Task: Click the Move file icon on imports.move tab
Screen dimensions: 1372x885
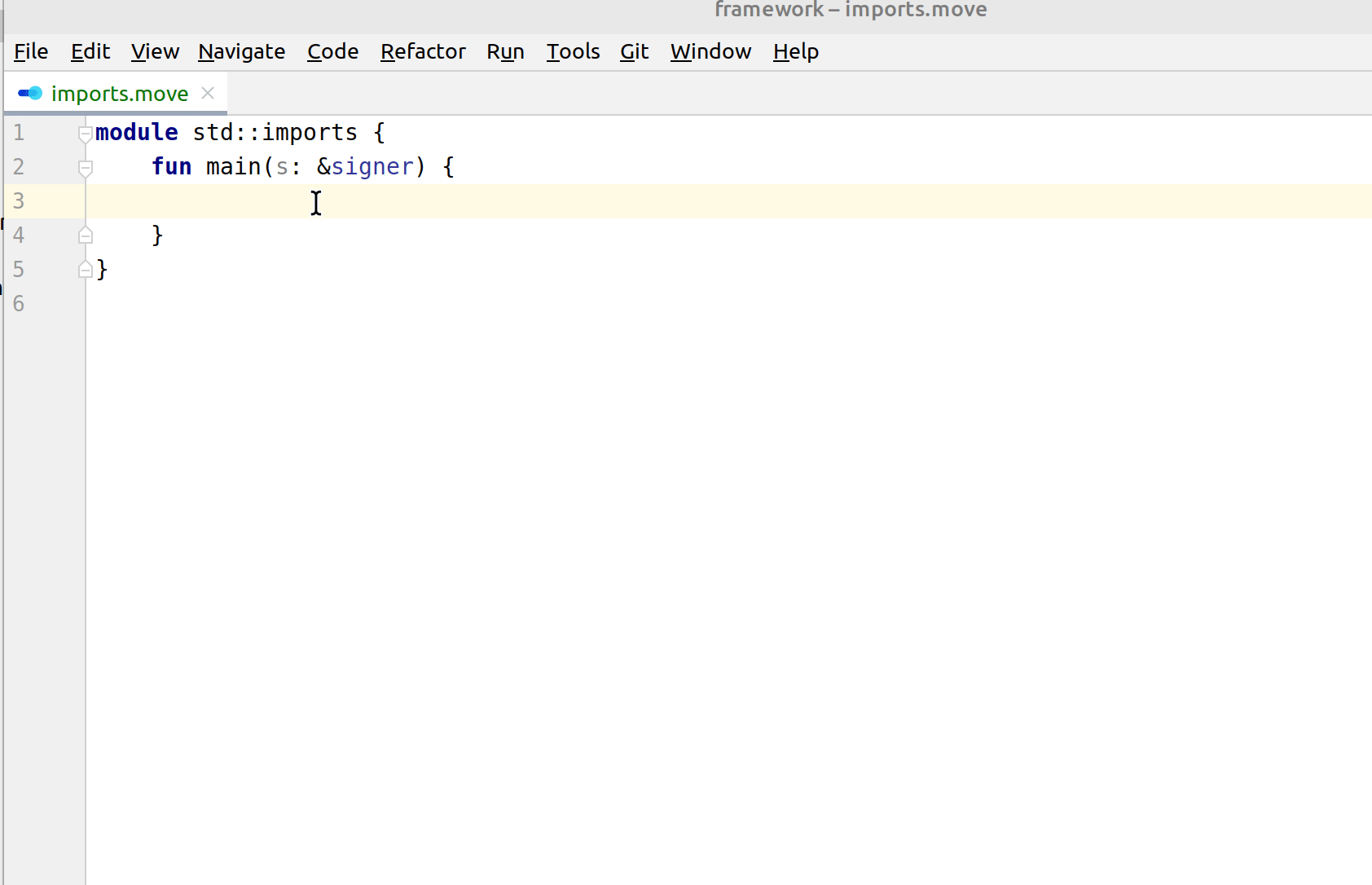Action: (x=30, y=94)
